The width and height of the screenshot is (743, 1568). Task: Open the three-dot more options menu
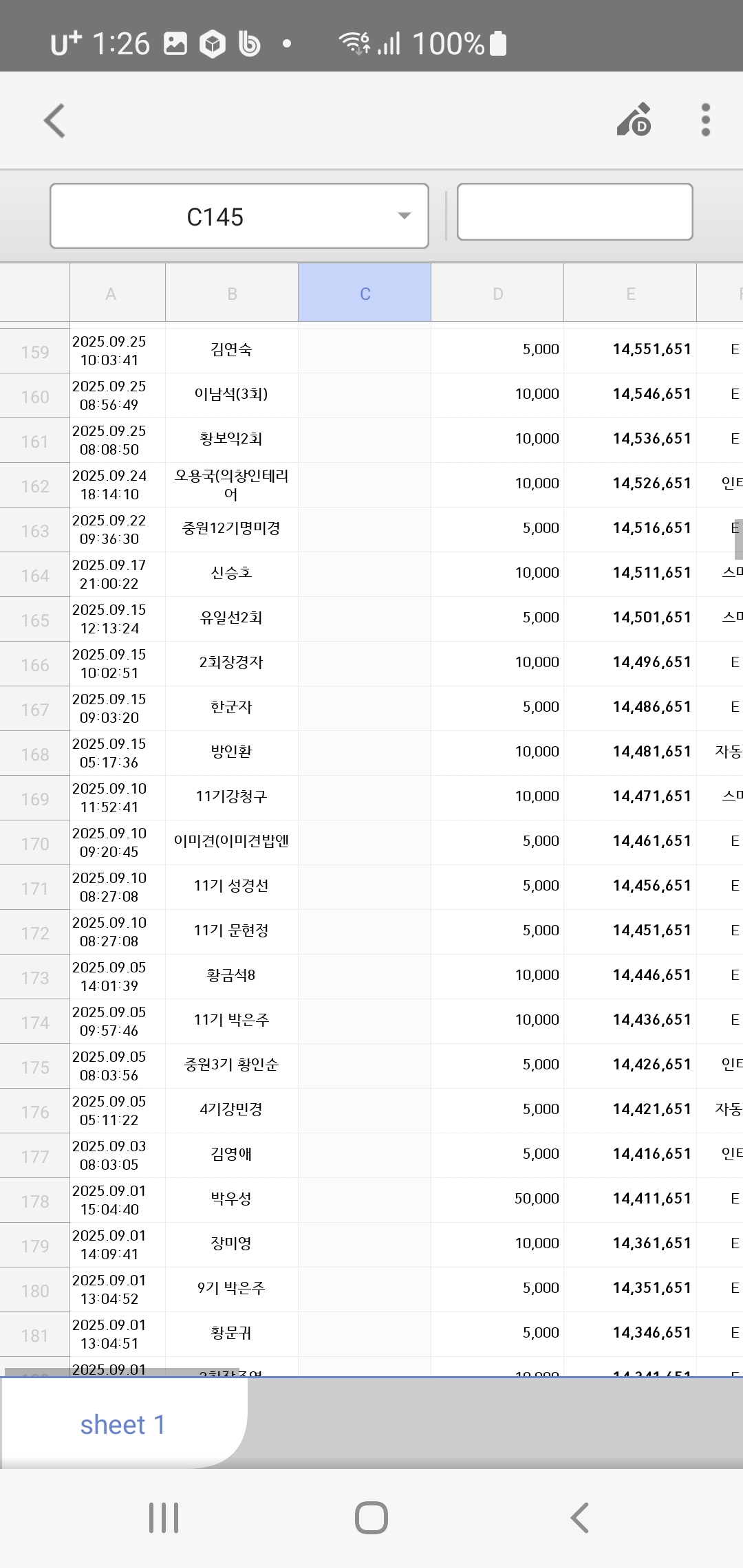pos(705,120)
